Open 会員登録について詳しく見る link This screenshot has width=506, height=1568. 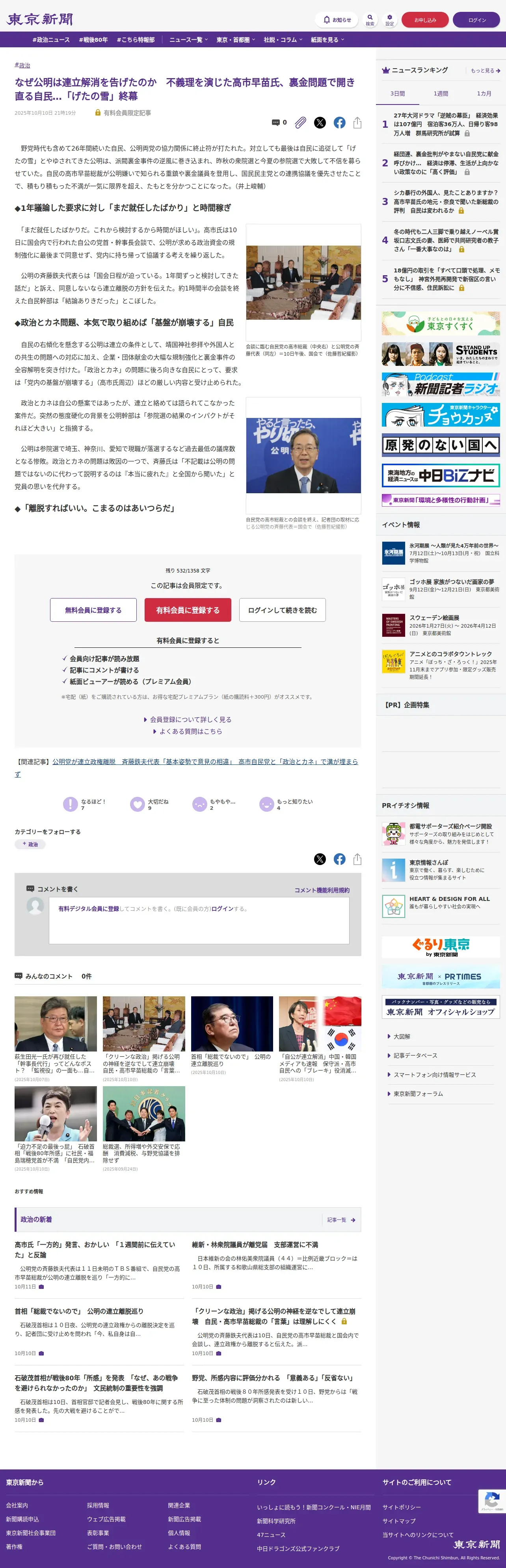point(188,720)
